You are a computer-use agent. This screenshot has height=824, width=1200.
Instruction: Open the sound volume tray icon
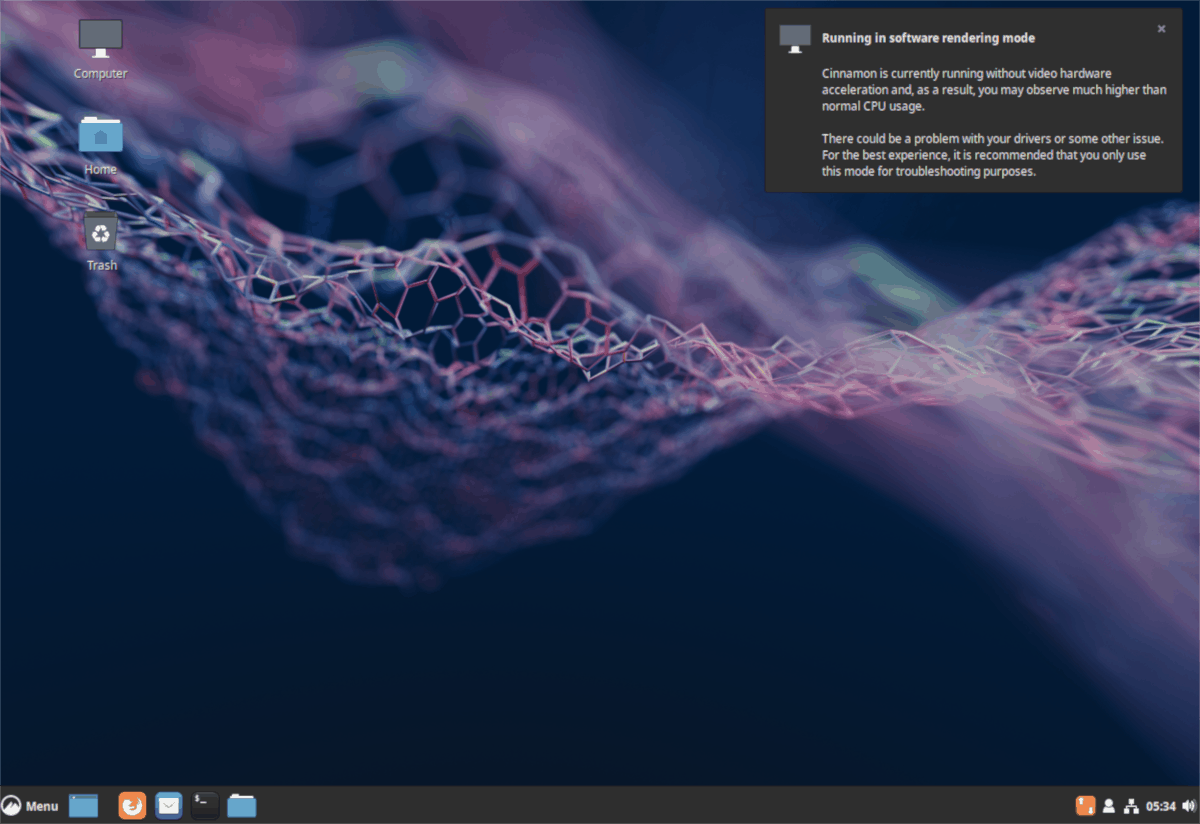click(1188, 806)
